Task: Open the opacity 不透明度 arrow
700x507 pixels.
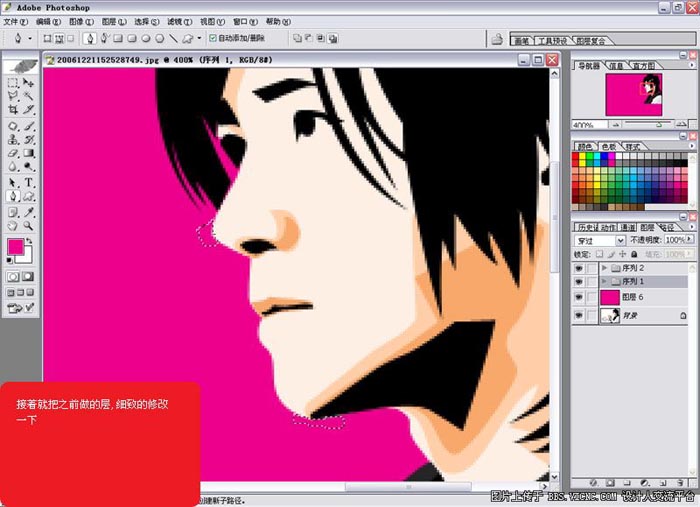Action: [688, 241]
